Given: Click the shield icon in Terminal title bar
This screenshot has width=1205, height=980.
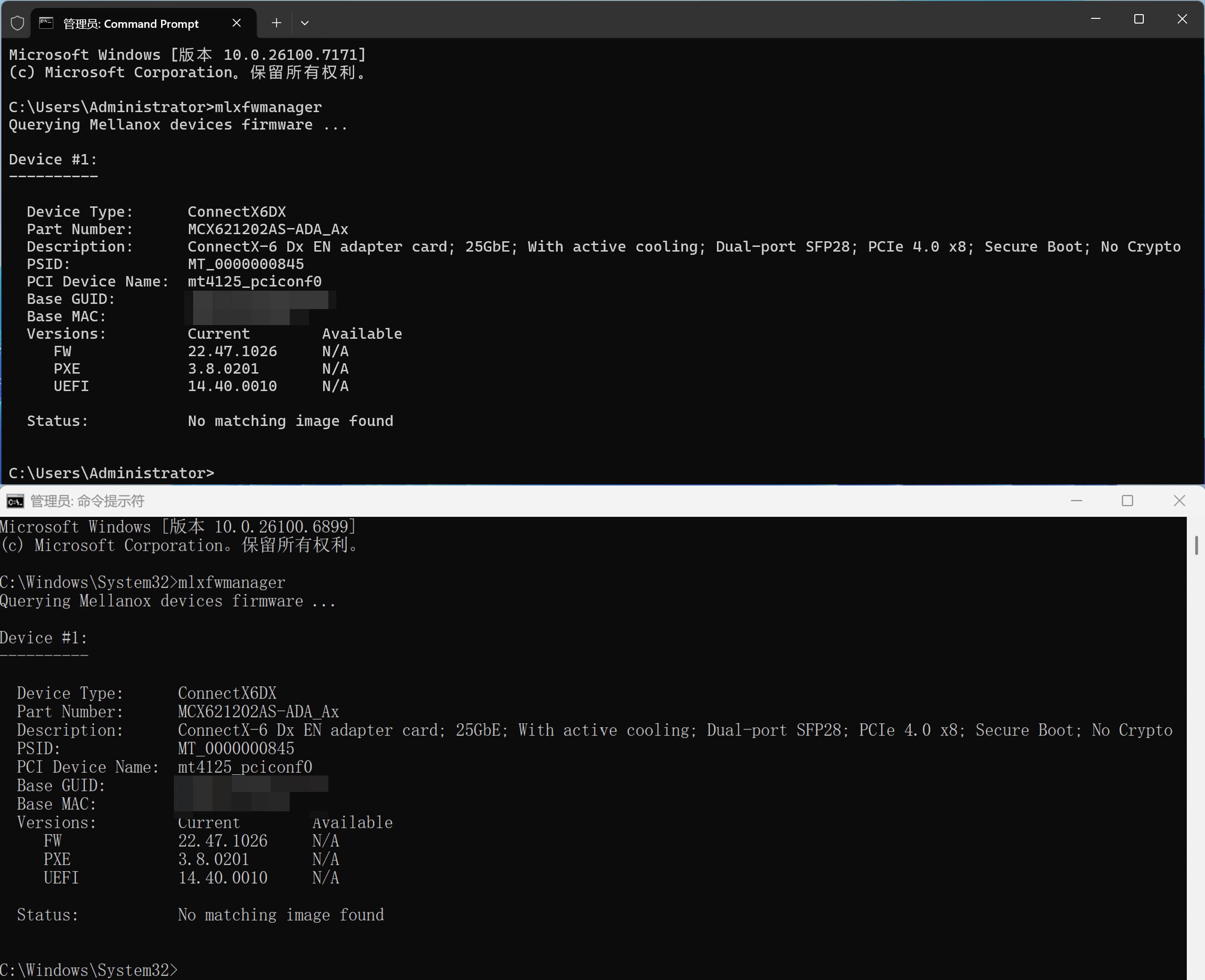Looking at the screenshot, I should point(17,23).
